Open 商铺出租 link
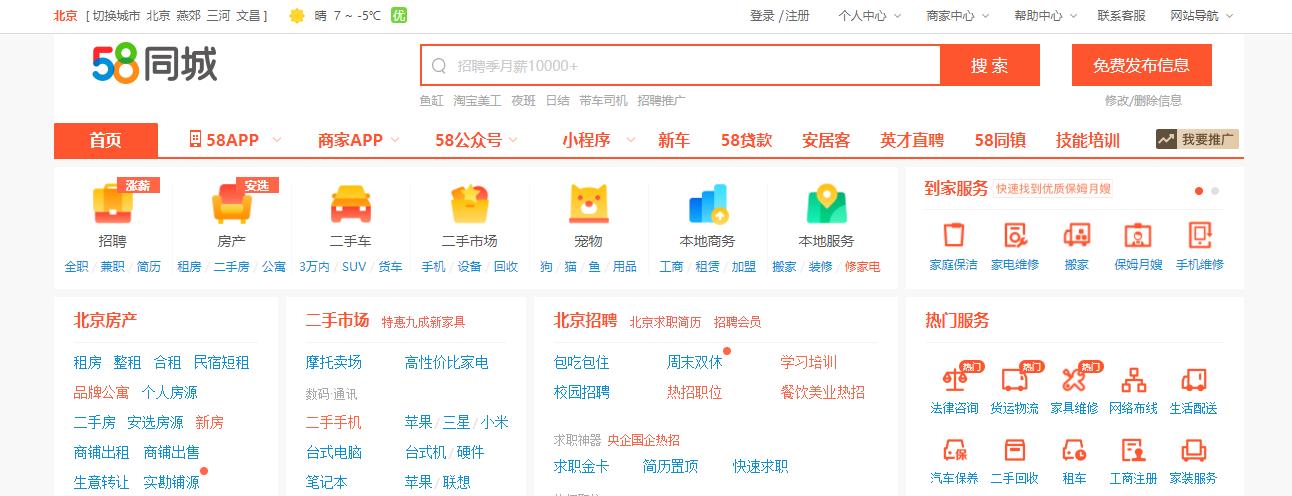The image size is (1292, 496). [x=101, y=452]
